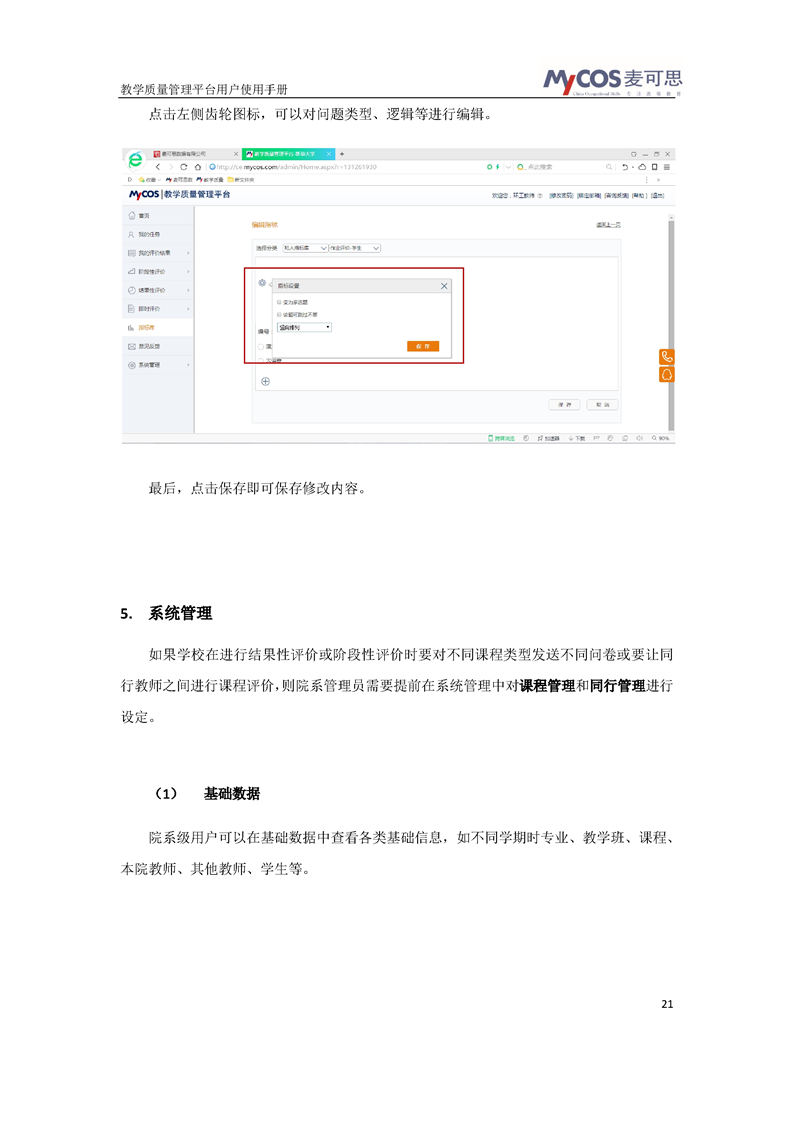The width and height of the screenshot is (793, 1122).
Task: Open the 竖向排列 layout dropdown
Action: point(304,327)
